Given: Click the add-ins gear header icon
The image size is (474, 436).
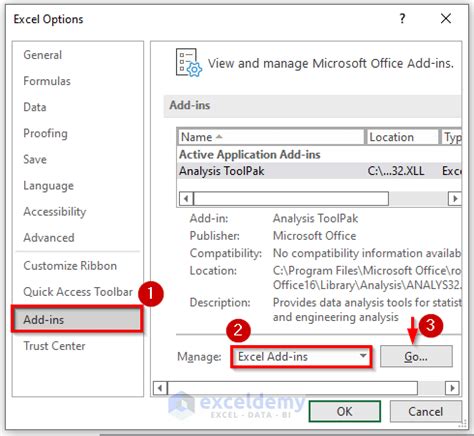Looking at the screenshot, I should (188, 63).
